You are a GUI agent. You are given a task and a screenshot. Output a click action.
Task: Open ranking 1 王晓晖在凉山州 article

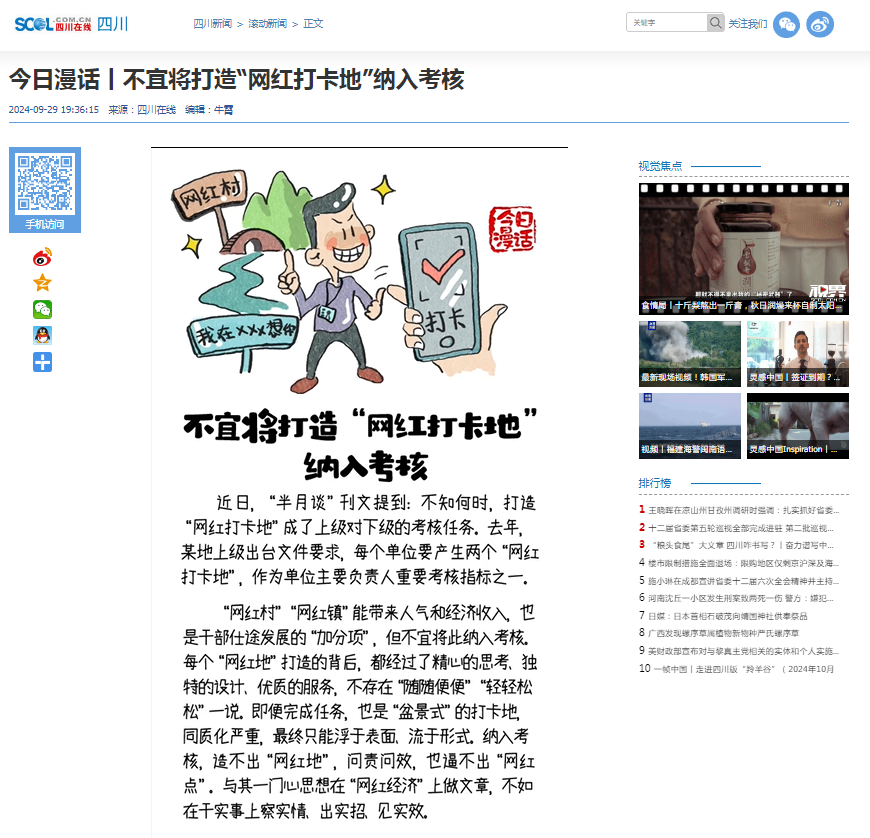click(x=743, y=510)
